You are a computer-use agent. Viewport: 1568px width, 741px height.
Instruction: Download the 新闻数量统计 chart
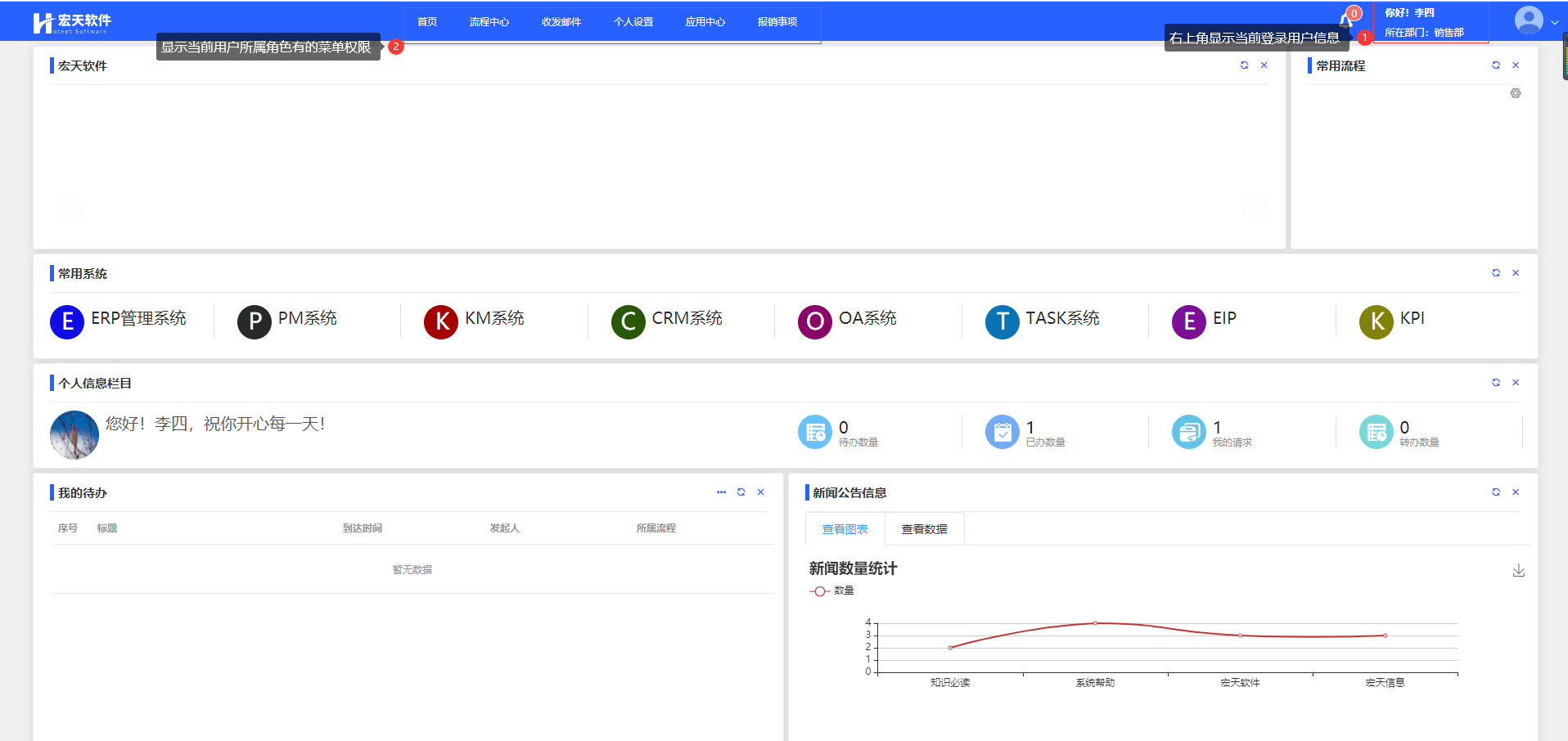click(x=1518, y=570)
